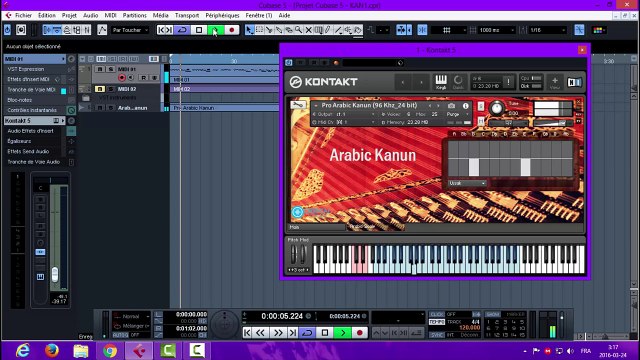Toggle the toolbar Cycle loop button
Image resolution: width=640 pixels, height=360 pixels.
182,30
